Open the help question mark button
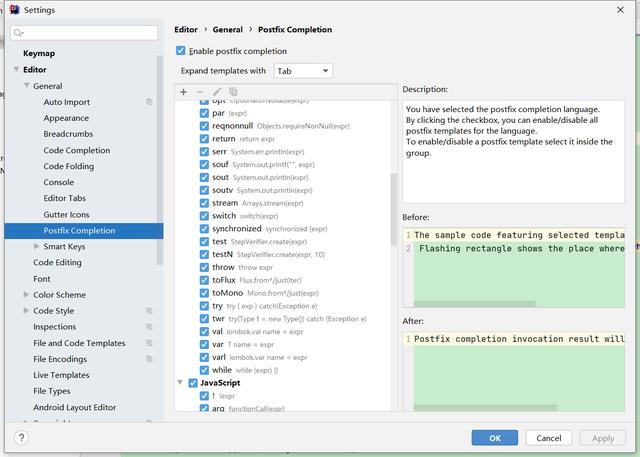This screenshot has height=457, width=640. click(x=21, y=438)
